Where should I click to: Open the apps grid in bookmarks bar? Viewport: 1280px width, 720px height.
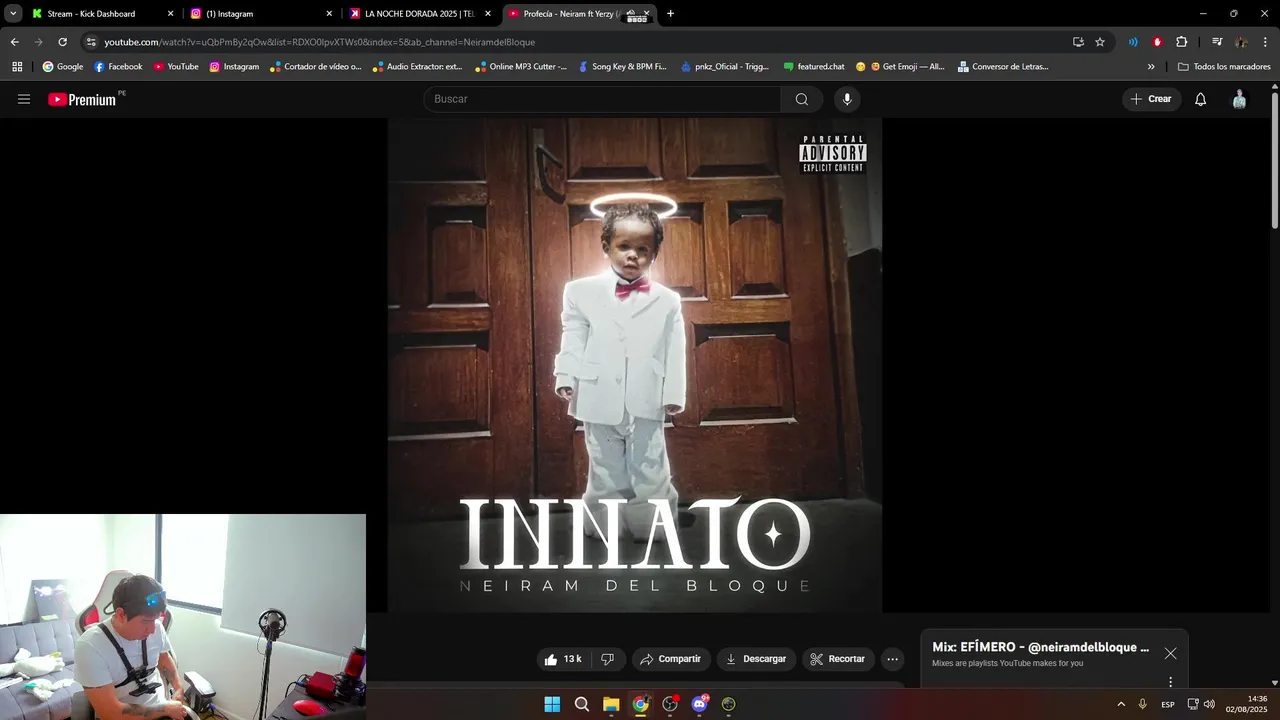click(17, 67)
